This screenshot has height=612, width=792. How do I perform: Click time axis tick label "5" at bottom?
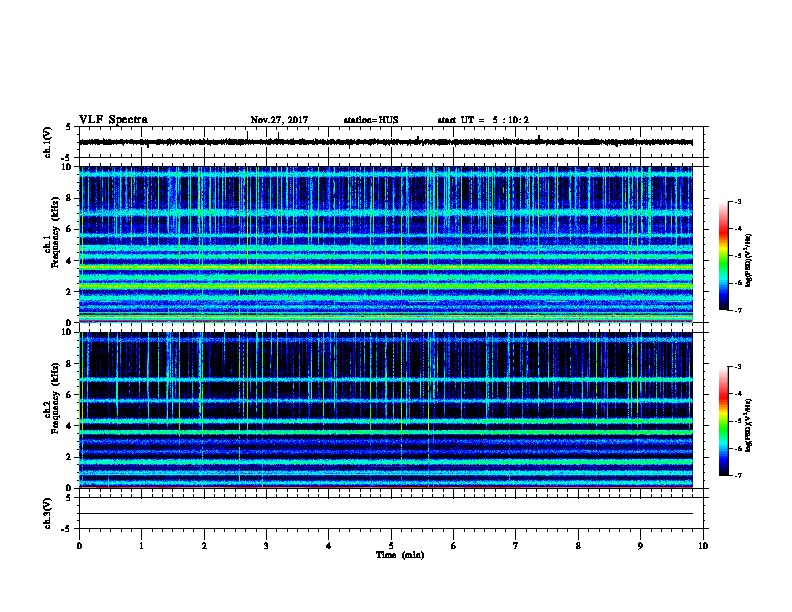[391, 546]
